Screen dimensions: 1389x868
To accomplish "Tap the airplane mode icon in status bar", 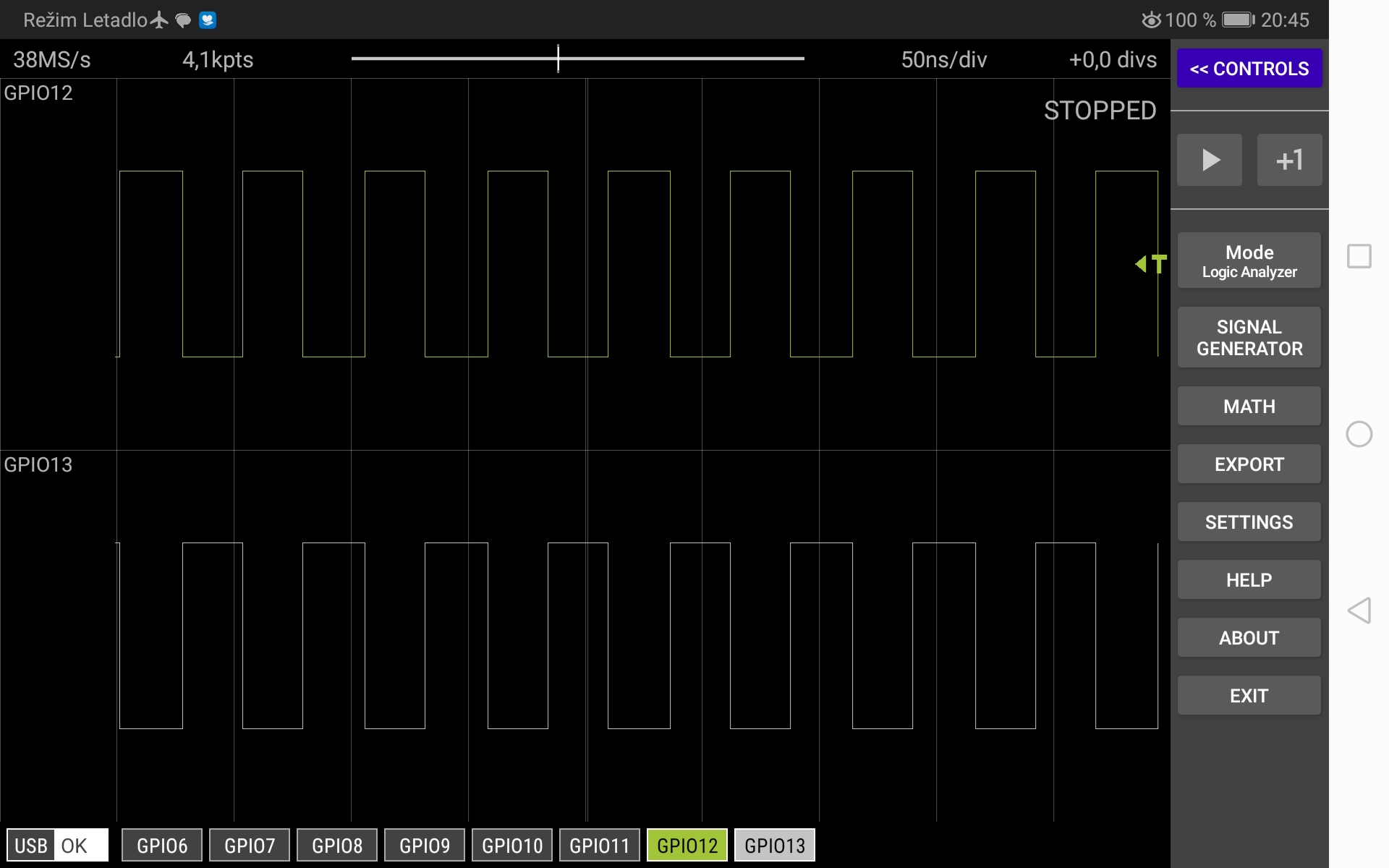I will coord(158,20).
